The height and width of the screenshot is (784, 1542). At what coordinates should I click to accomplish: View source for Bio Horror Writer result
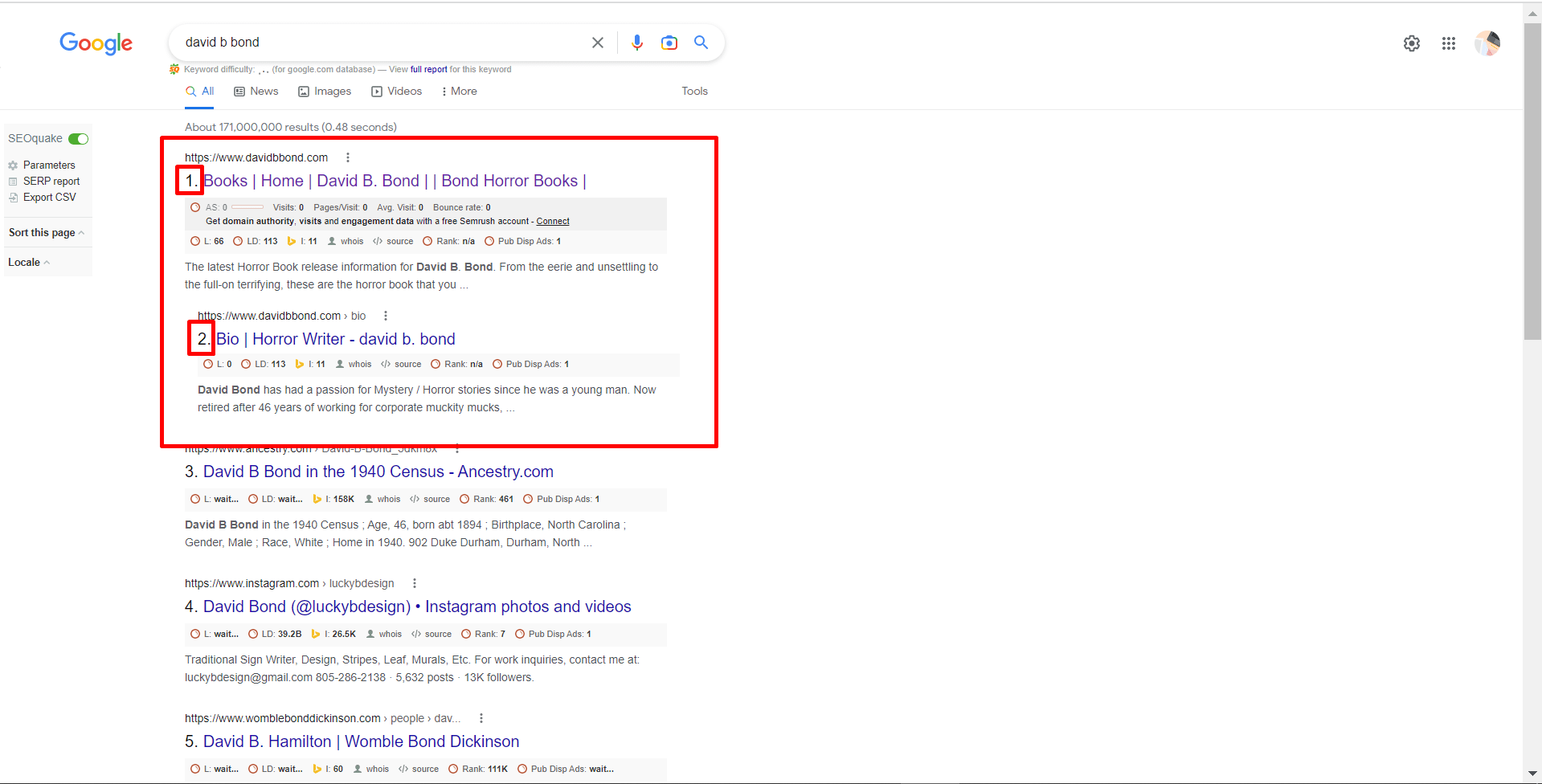click(401, 364)
